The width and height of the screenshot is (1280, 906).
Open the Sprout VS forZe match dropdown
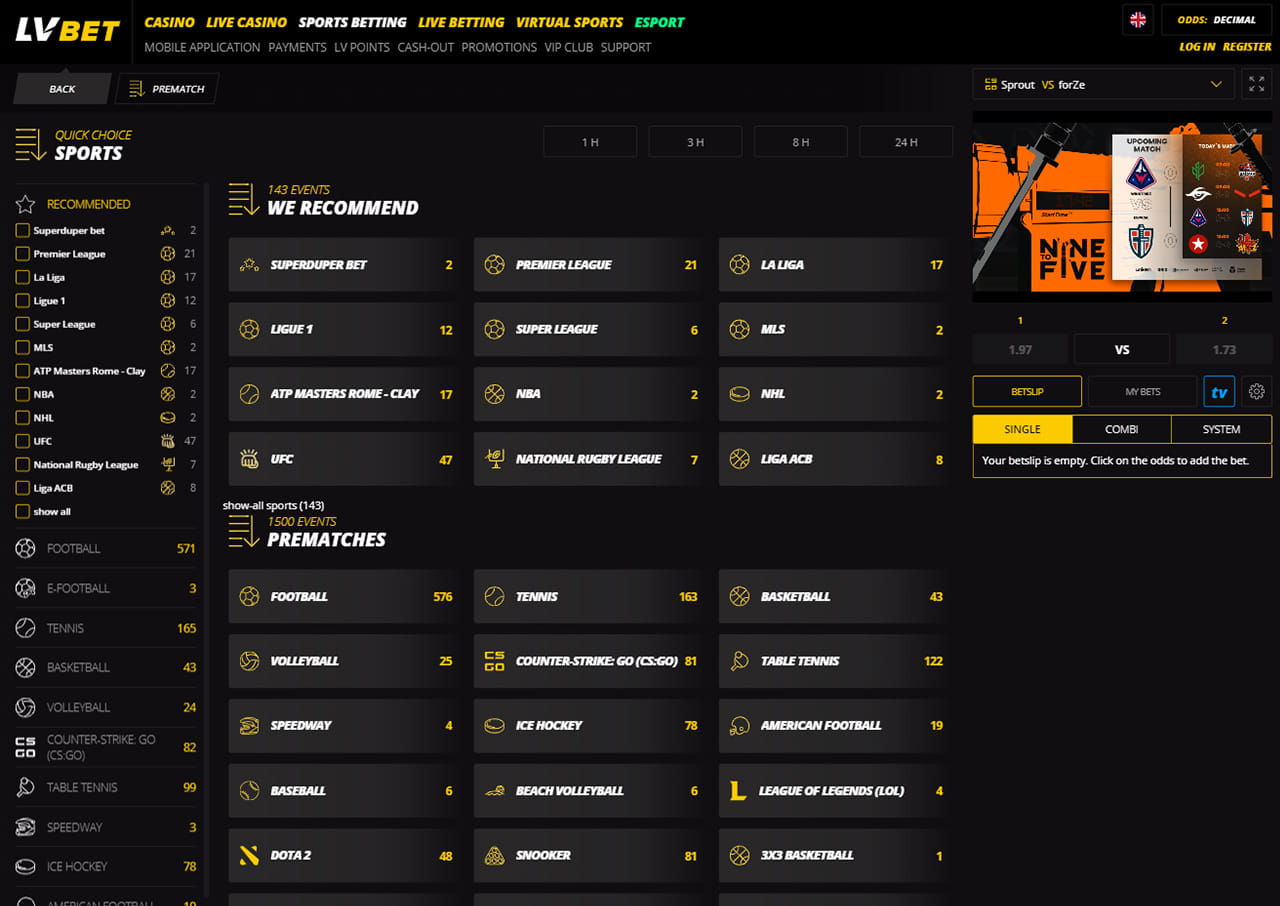tap(1103, 85)
